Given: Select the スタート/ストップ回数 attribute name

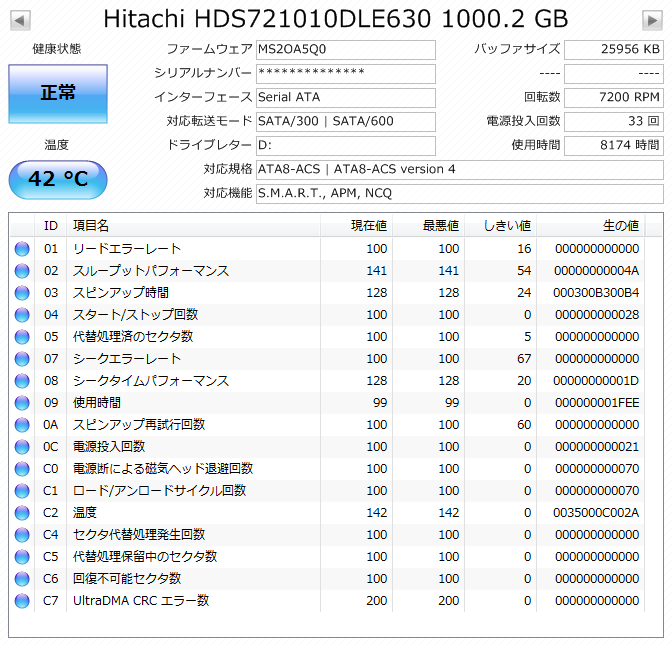Looking at the screenshot, I should (x=135, y=315).
